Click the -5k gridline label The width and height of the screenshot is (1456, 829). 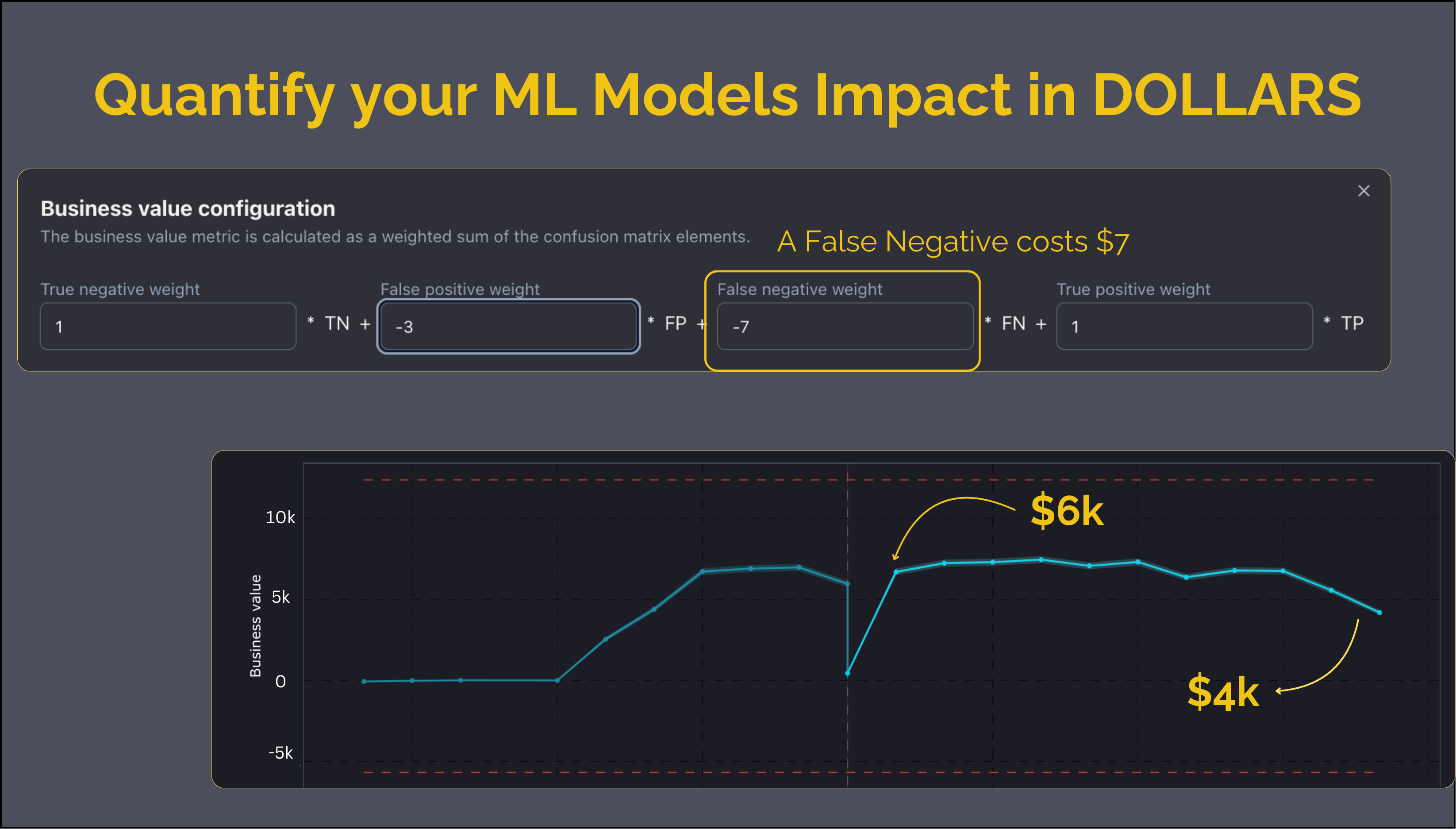281,752
